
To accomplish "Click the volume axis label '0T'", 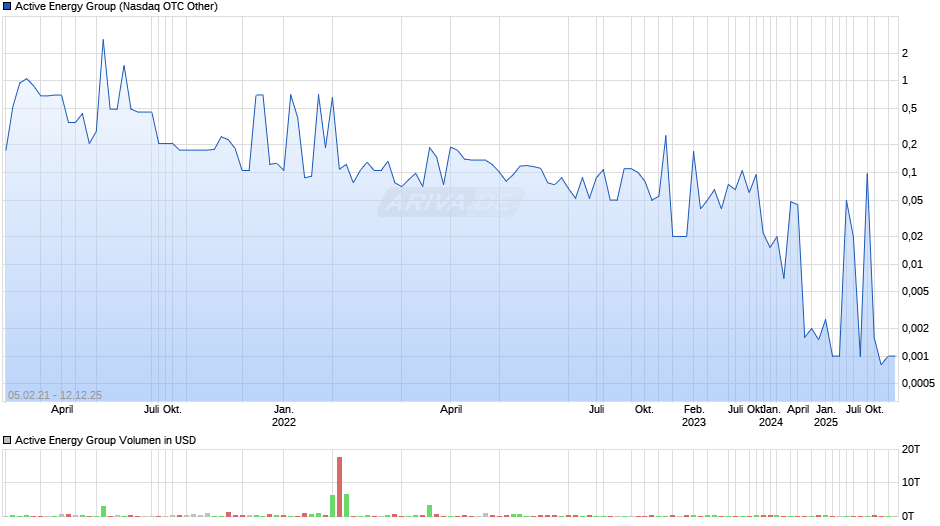I will [908, 516].
